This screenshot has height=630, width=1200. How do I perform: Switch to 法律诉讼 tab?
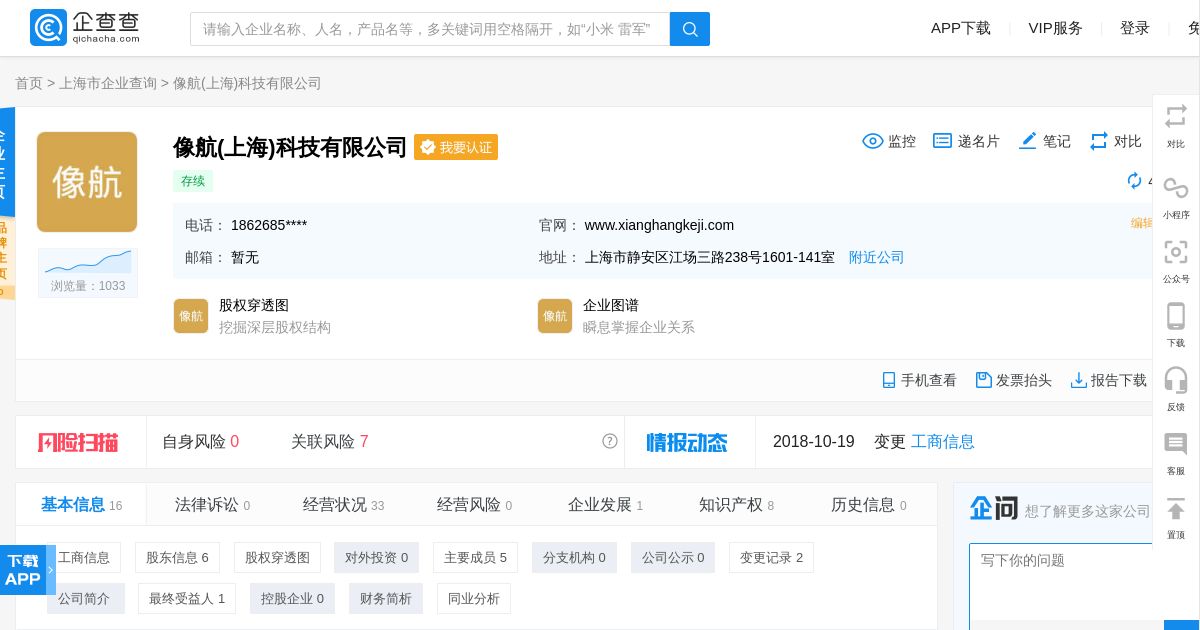tap(212, 505)
